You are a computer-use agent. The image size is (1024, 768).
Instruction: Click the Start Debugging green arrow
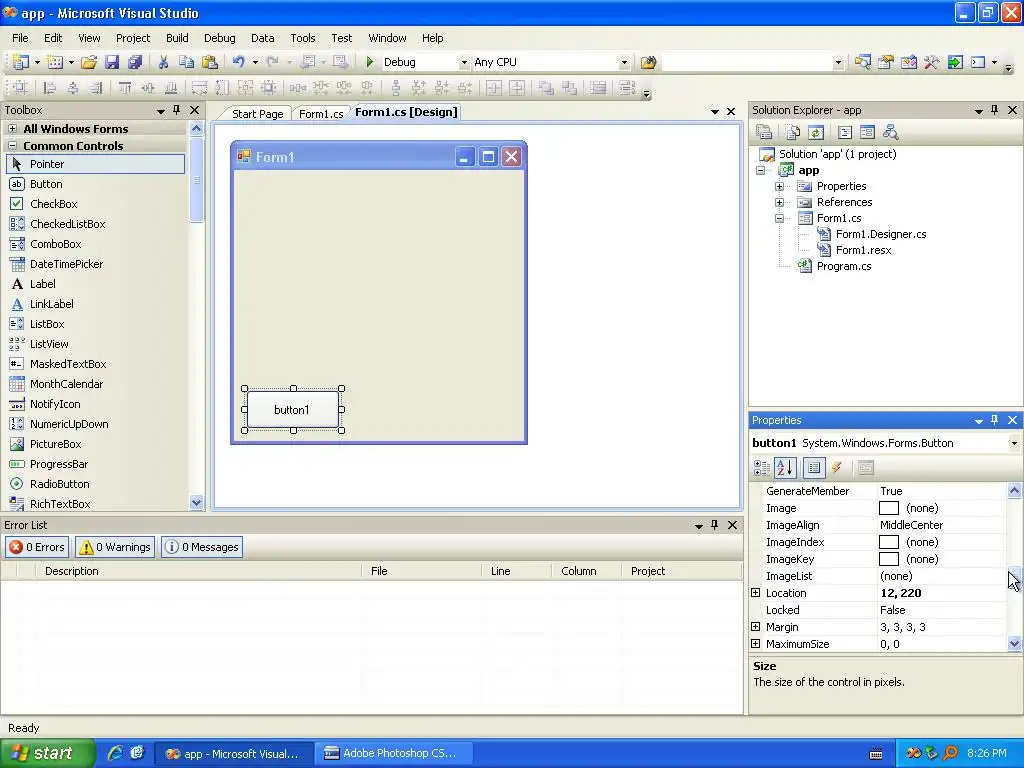coord(370,62)
